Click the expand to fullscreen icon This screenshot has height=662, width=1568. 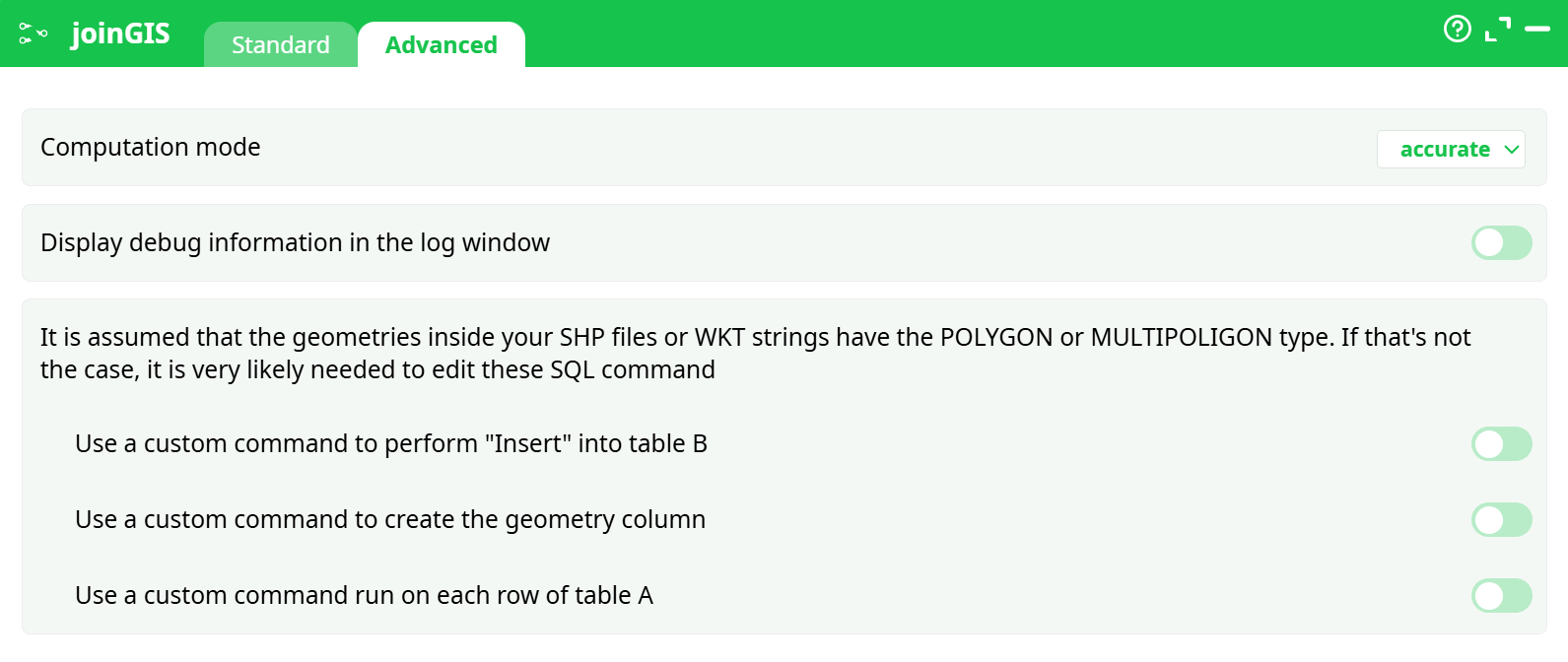[1497, 30]
